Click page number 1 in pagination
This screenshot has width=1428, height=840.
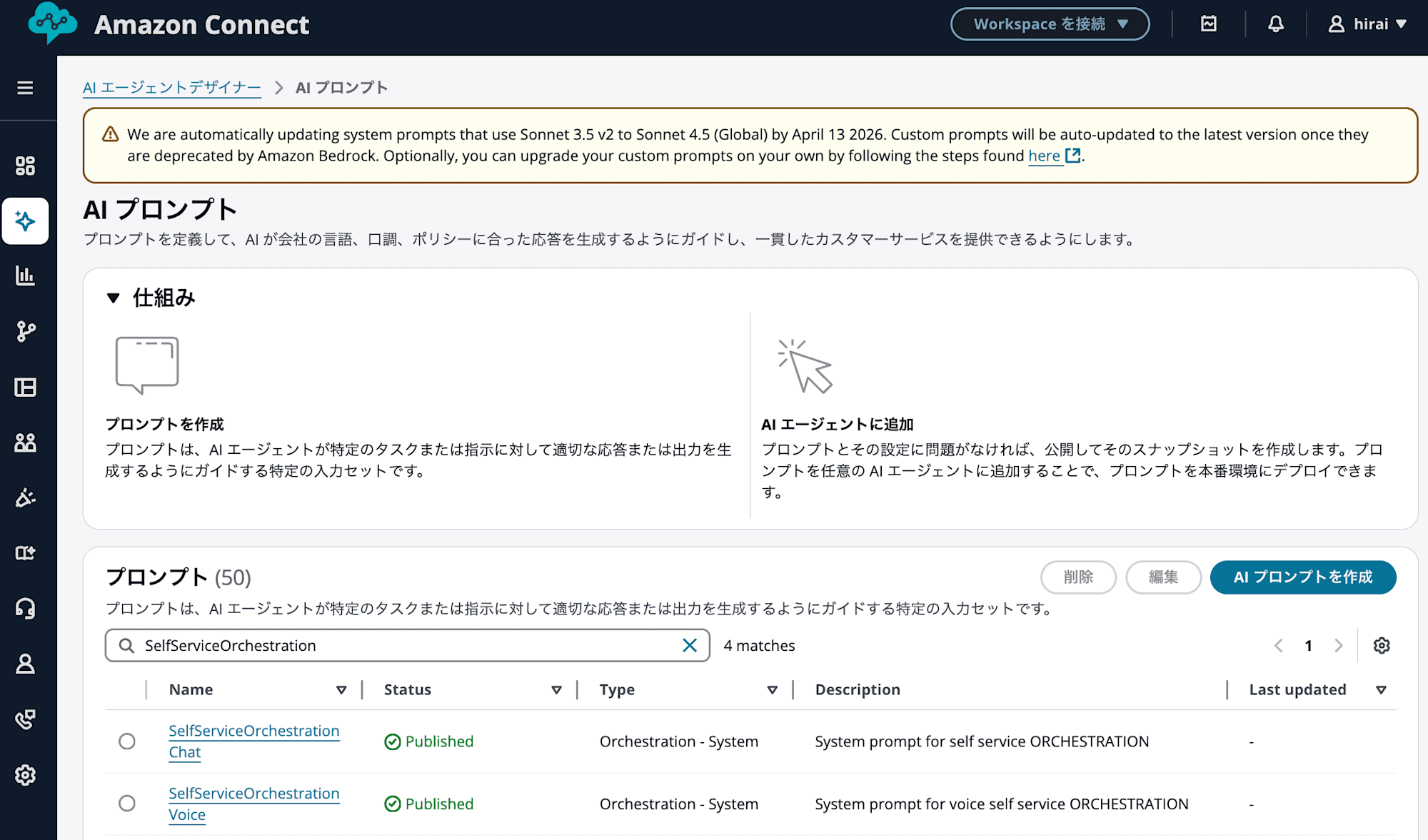pyautogui.click(x=1308, y=645)
